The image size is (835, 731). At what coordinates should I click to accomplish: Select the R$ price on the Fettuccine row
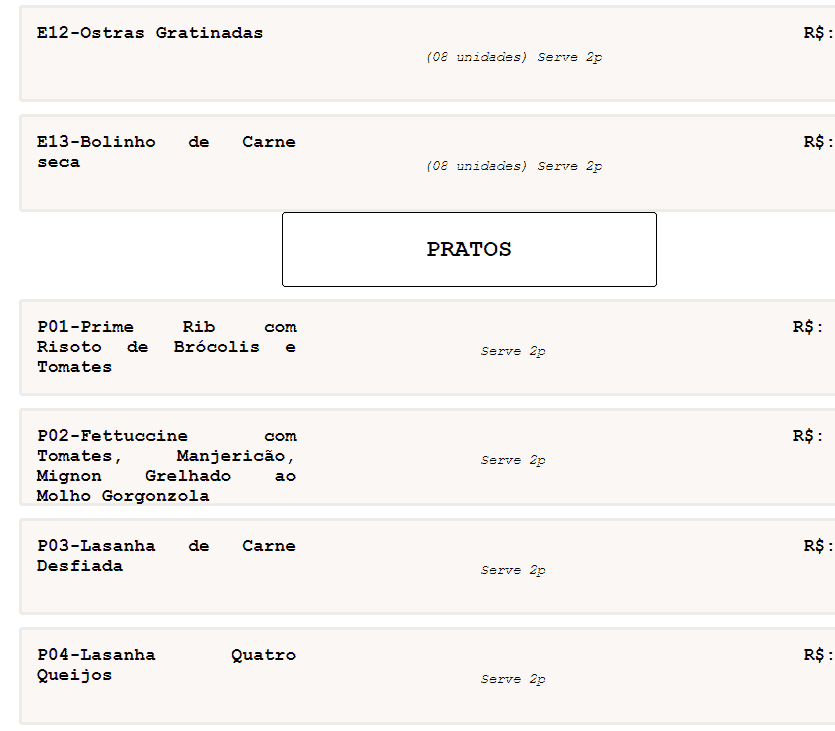(x=808, y=436)
